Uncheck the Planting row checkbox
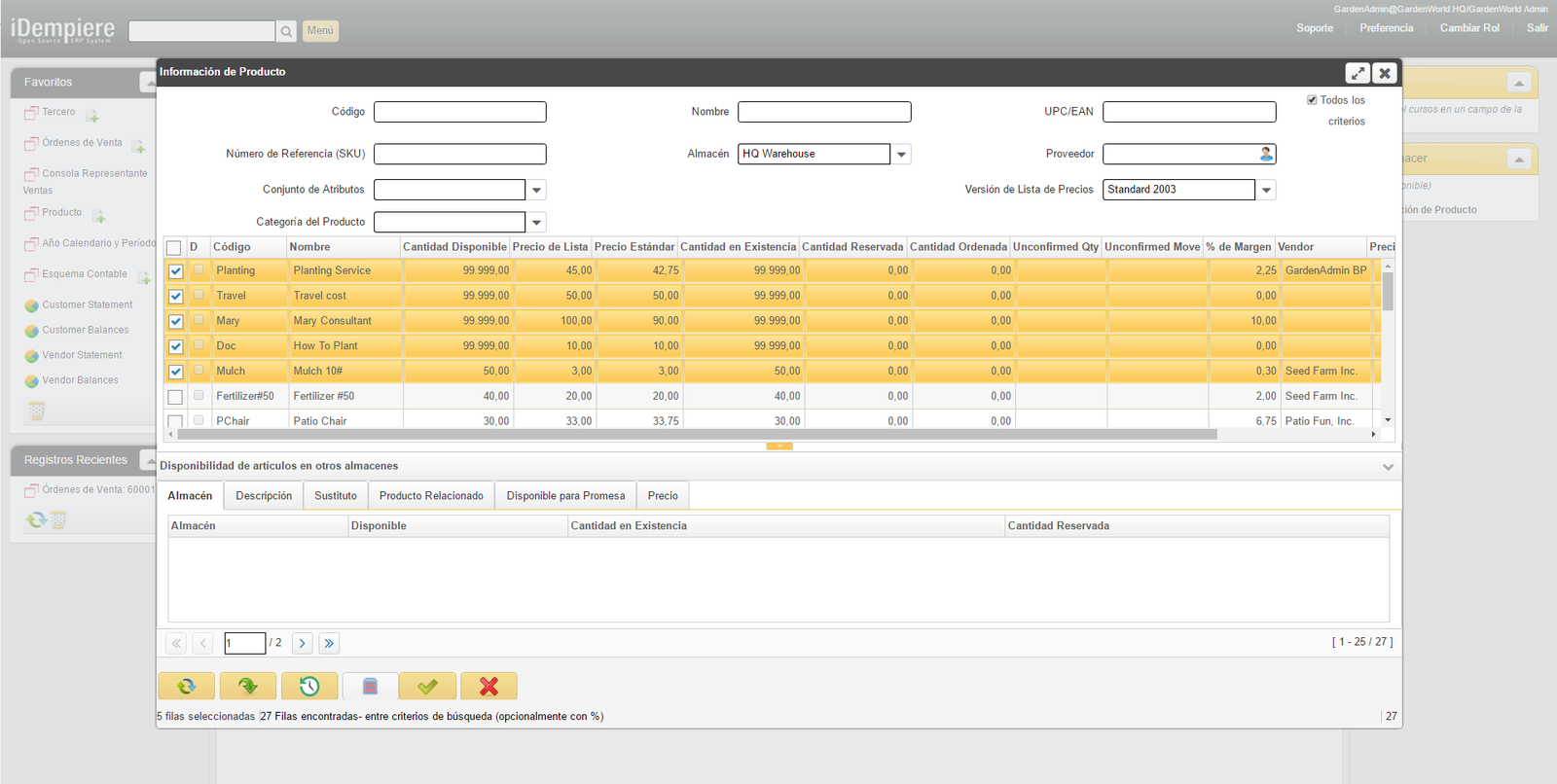Image resolution: width=1557 pixels, height=784 pixels. [176, 271]
